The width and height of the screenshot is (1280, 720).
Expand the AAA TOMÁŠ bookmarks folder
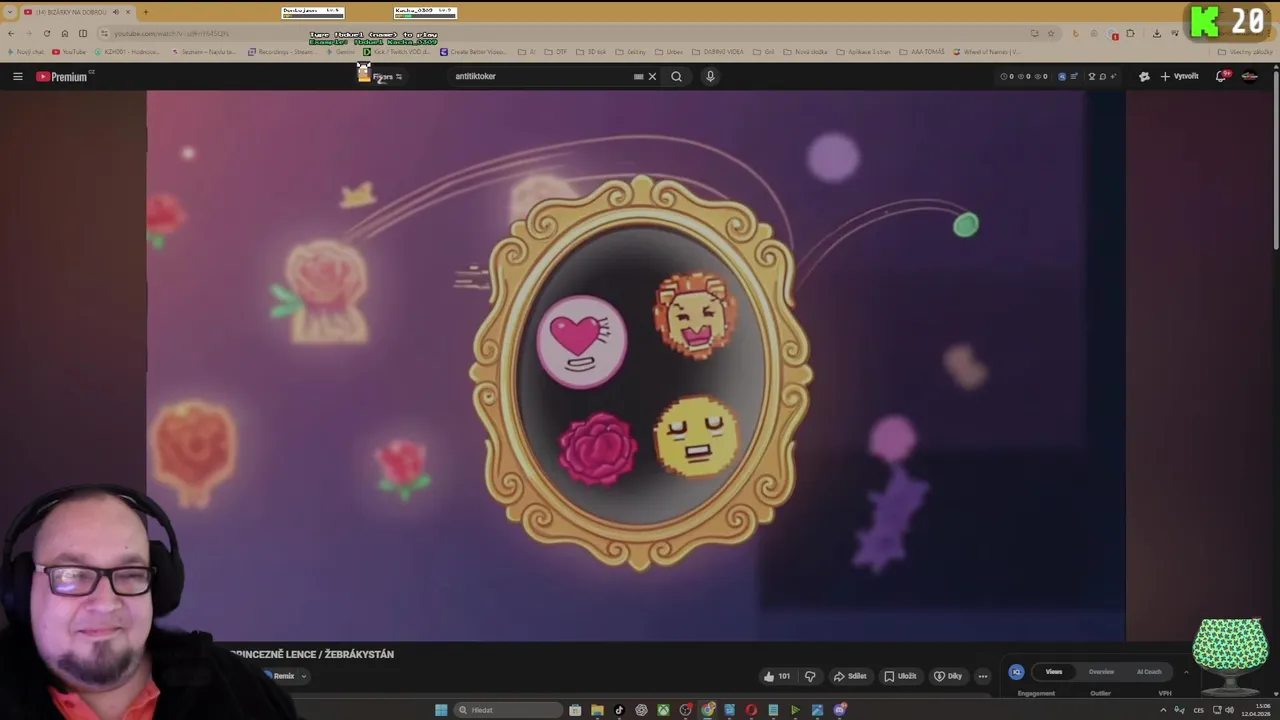[x=922, y=52]
